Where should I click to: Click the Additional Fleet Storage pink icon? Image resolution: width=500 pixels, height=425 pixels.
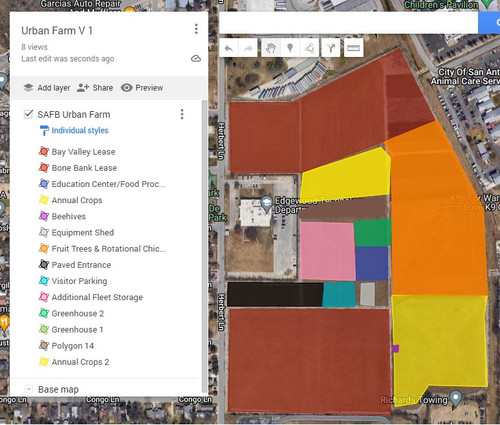44,297
